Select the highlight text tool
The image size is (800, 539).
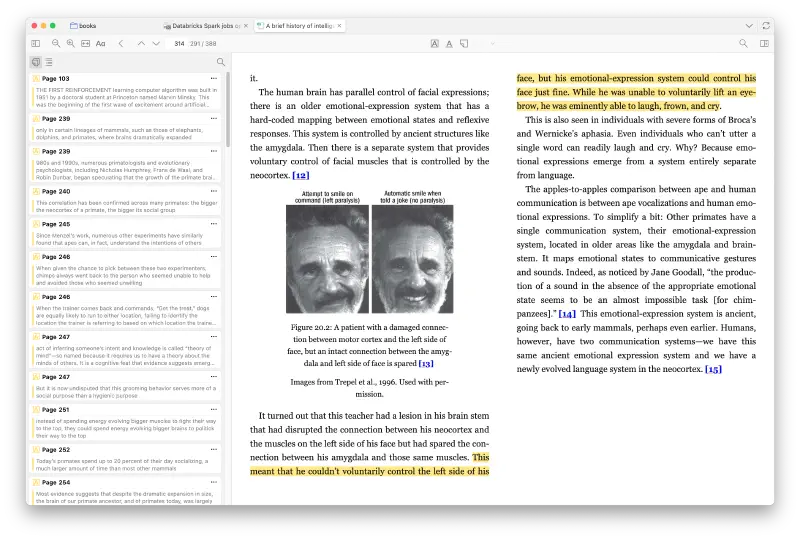[434, 44]
